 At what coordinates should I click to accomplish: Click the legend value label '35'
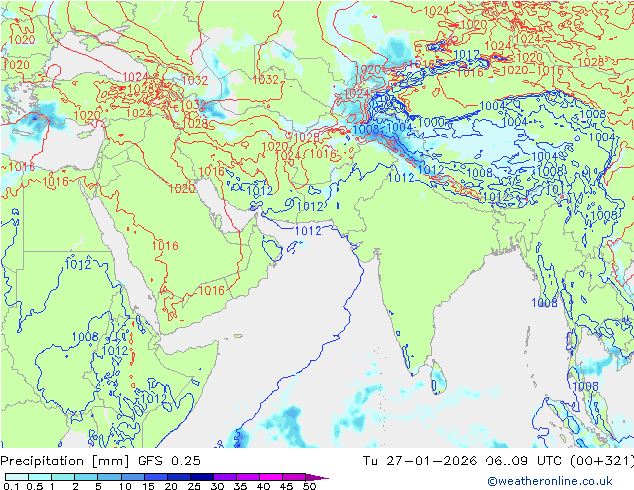(240, 486)
